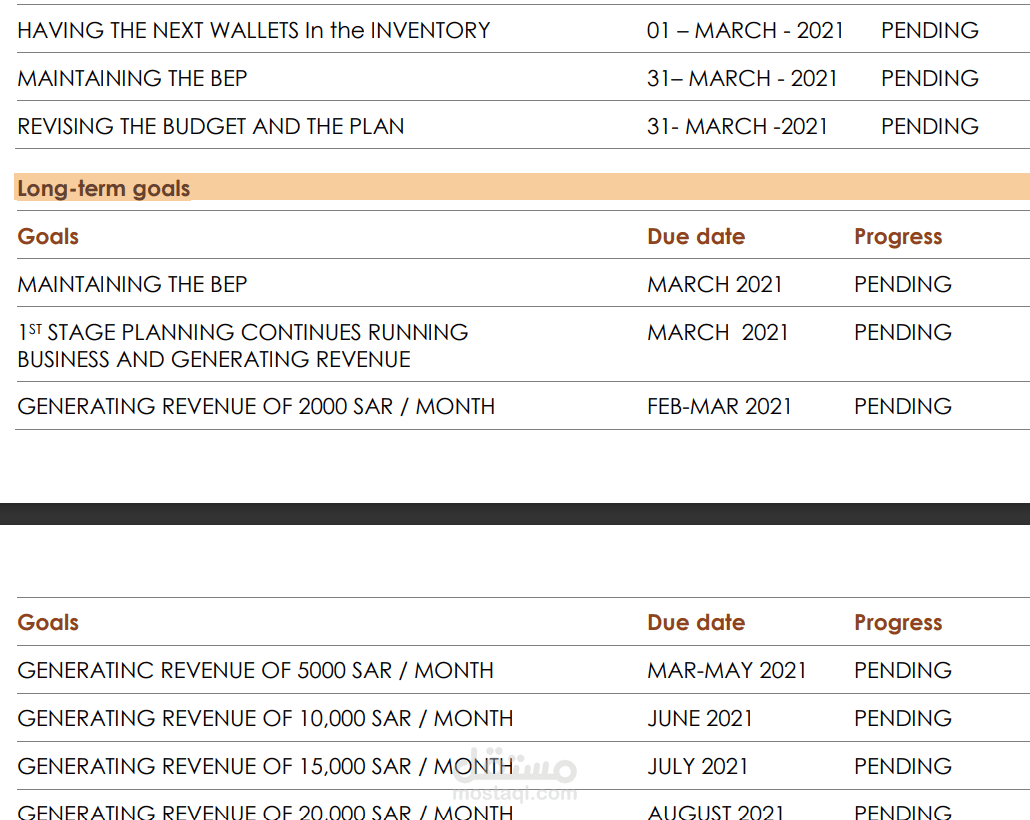Image resolution: width=1030 pixels, height=820 pixels.
Task: Click the 'Long-term goals' section heading
Action: point(104,189)
